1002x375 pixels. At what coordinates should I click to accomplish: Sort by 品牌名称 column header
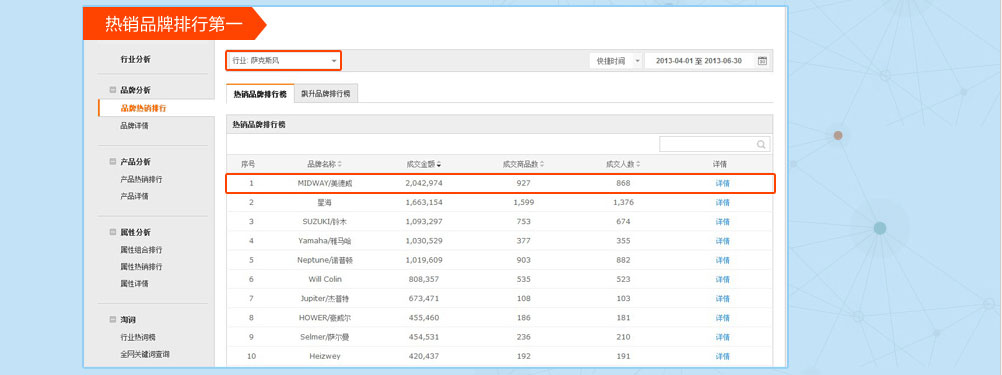point(325,164)
